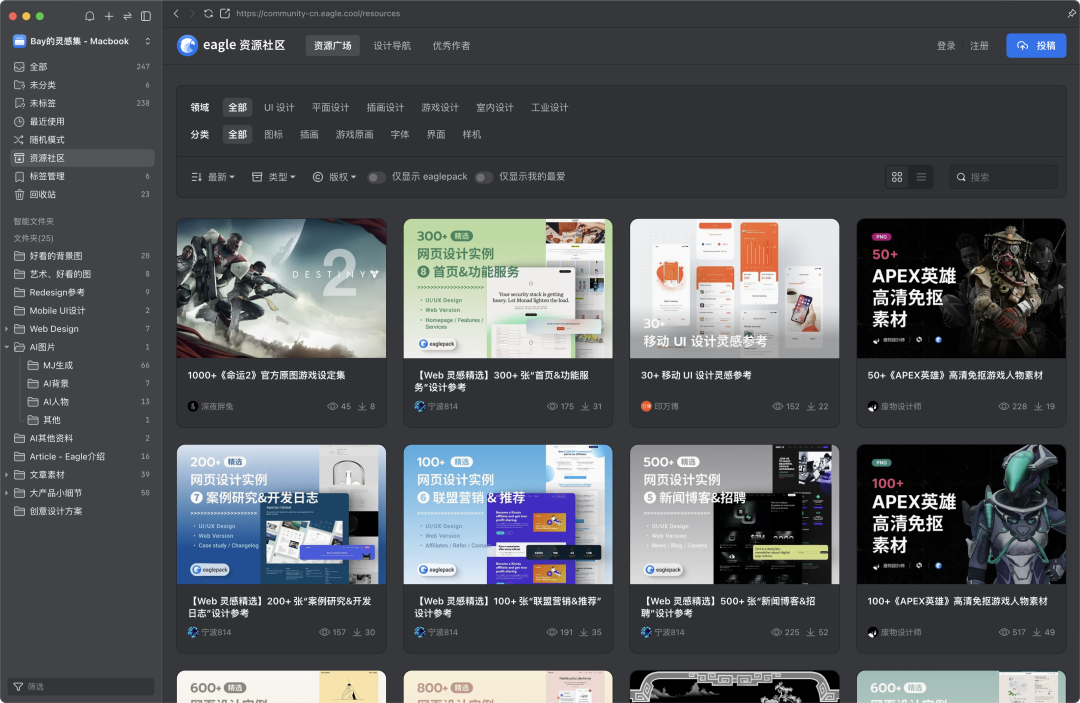Click the 搜索 search field
This screenshot has height=703, width=1080.
coord(1003,177)
